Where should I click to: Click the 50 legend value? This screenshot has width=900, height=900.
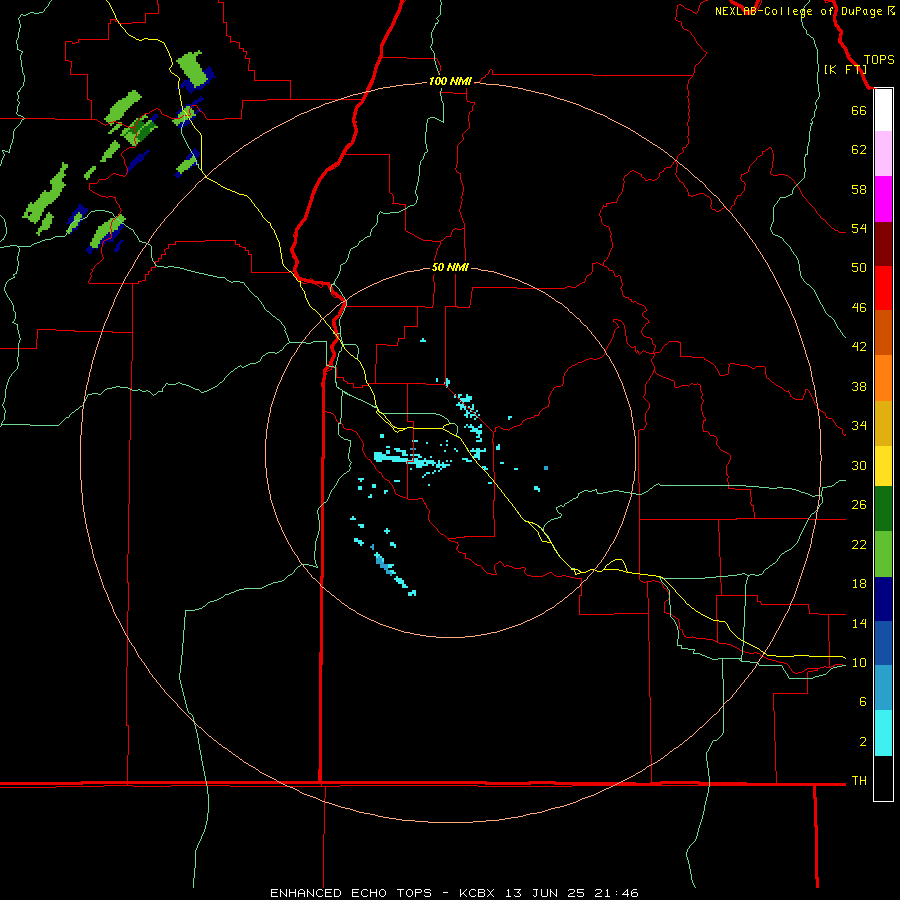coord(859,267)
